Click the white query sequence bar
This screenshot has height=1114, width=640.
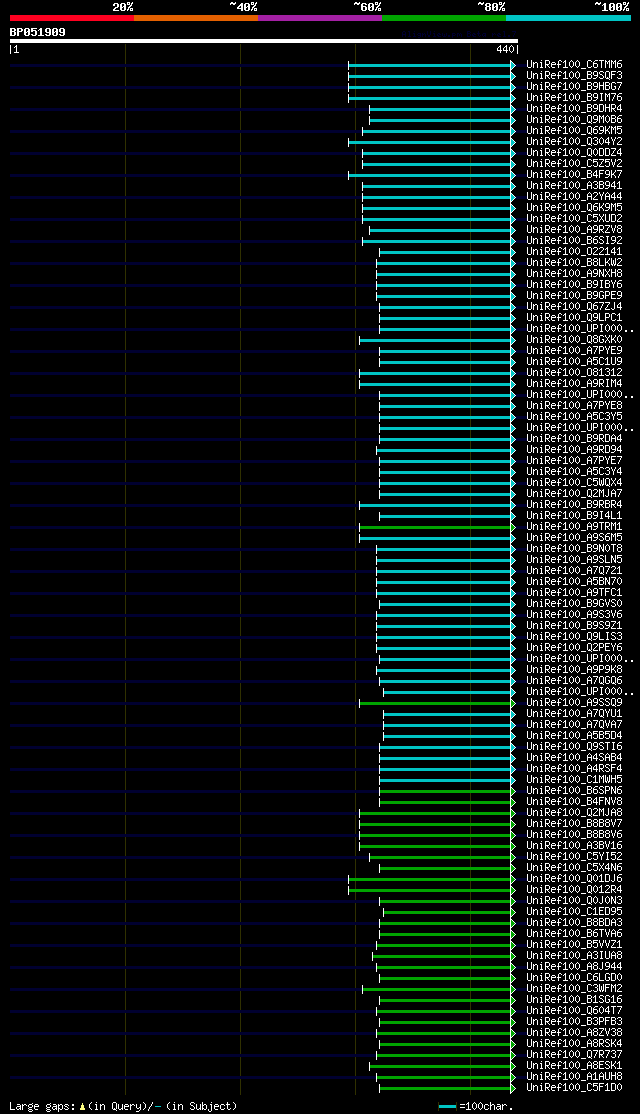(264, 41)
